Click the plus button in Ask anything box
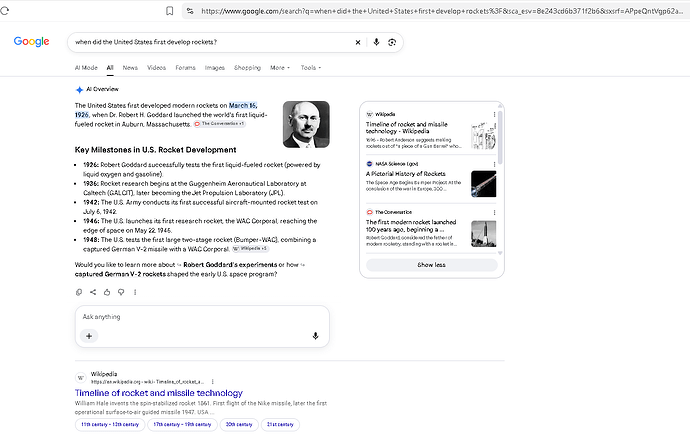The width and height of the screenshot is (690, 436). tap(89, 336)
